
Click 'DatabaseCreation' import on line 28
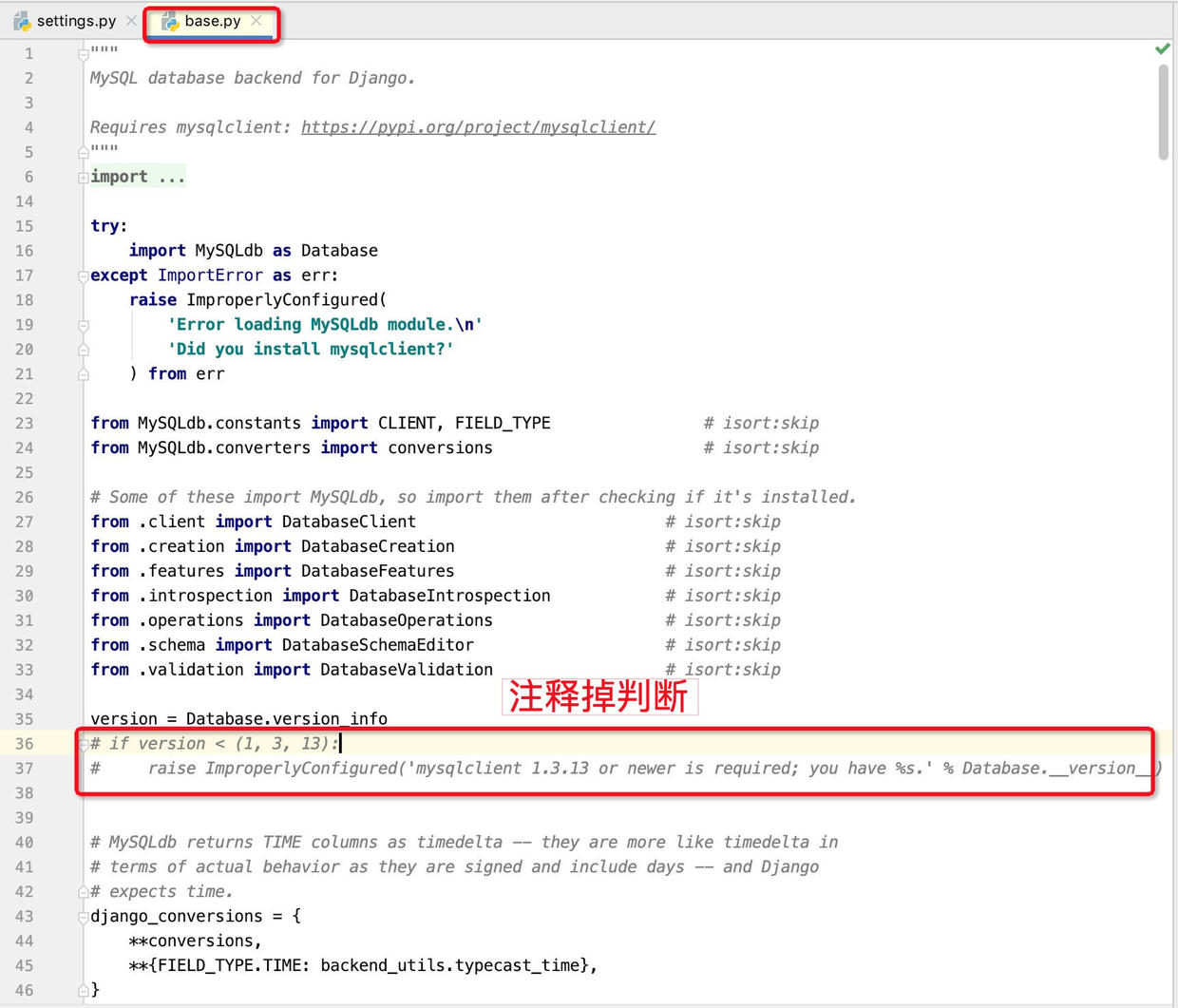pos(377,547)
